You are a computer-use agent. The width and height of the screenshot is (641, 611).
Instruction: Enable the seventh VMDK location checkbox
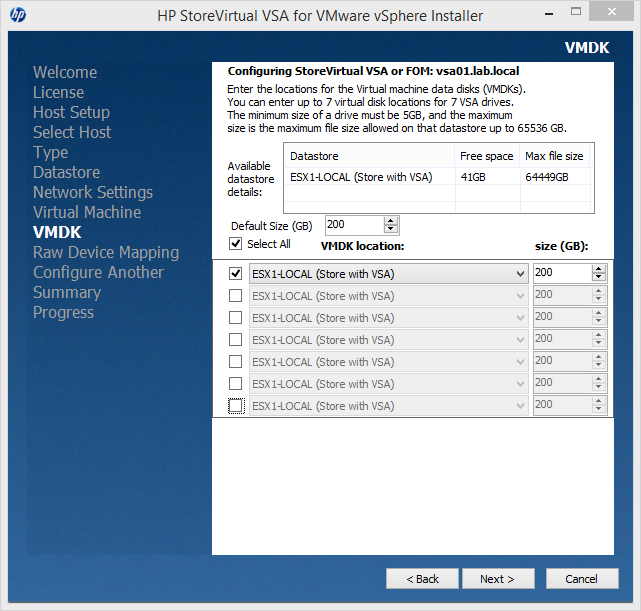click(235, 406)
